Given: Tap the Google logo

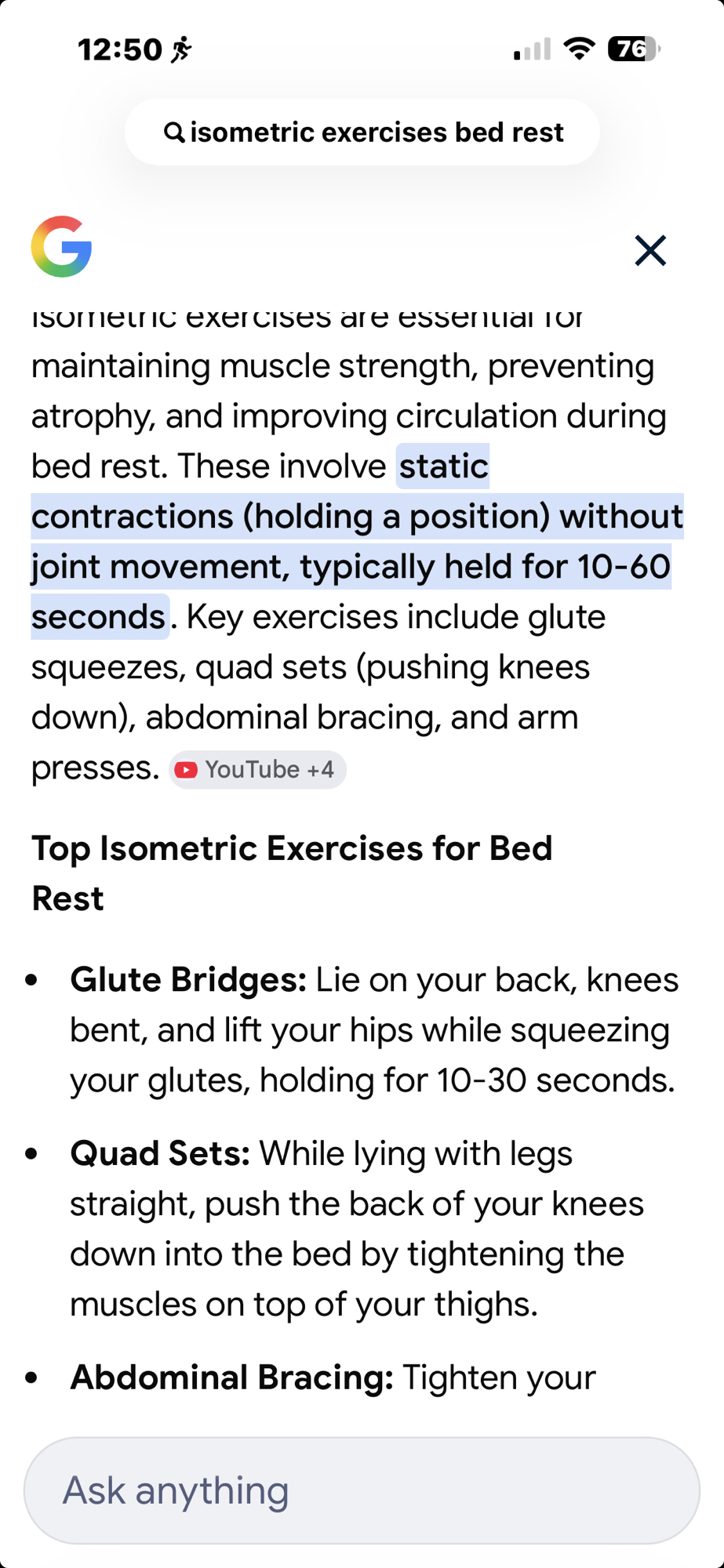Looking at the screenshot, I should [x=62, y=247].
